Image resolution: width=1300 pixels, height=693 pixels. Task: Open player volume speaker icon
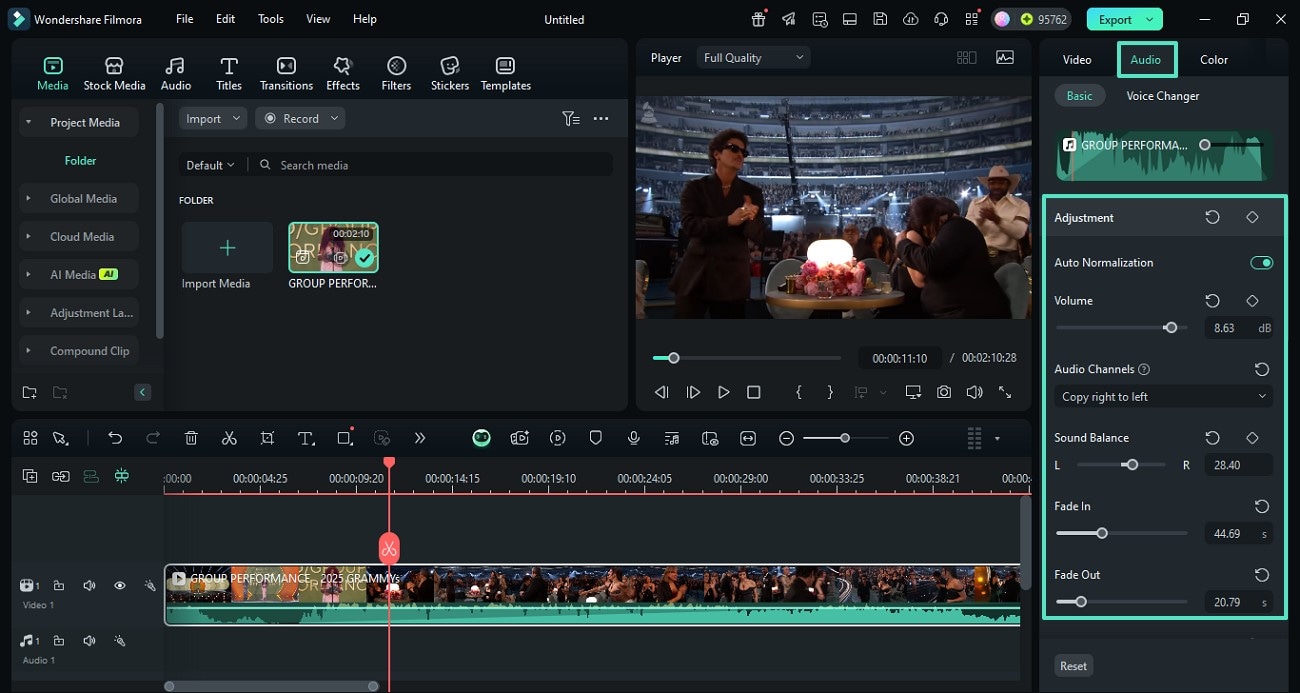[974, 392]
